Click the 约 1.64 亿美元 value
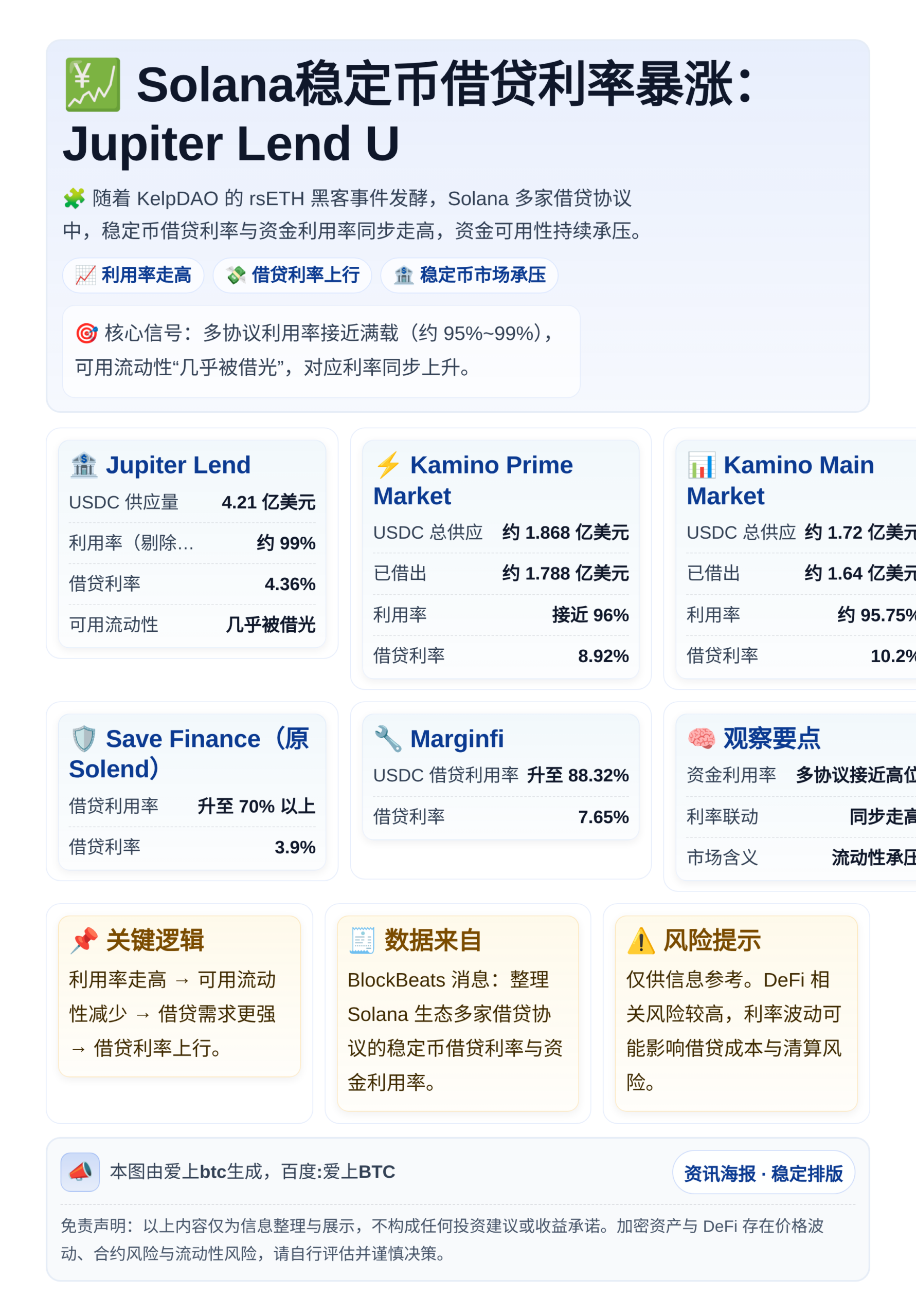 tap(860, 573)
